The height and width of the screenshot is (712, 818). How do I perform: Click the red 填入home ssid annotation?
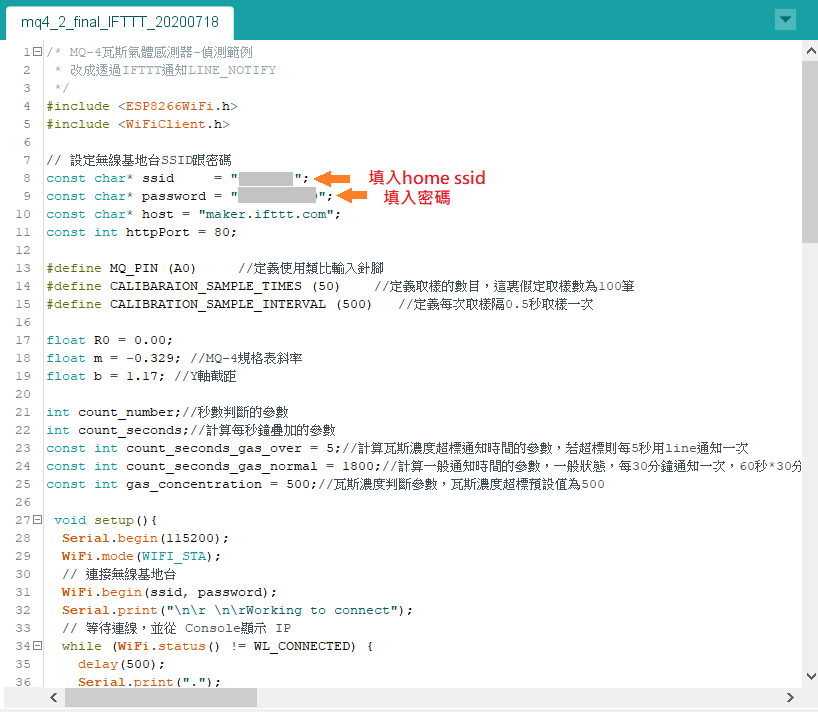click(426, 178)
